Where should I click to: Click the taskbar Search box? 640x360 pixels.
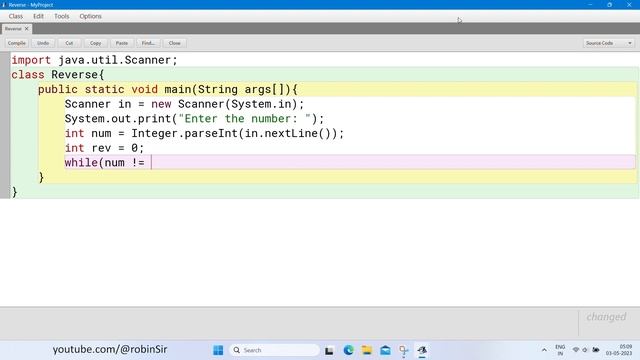275,350
